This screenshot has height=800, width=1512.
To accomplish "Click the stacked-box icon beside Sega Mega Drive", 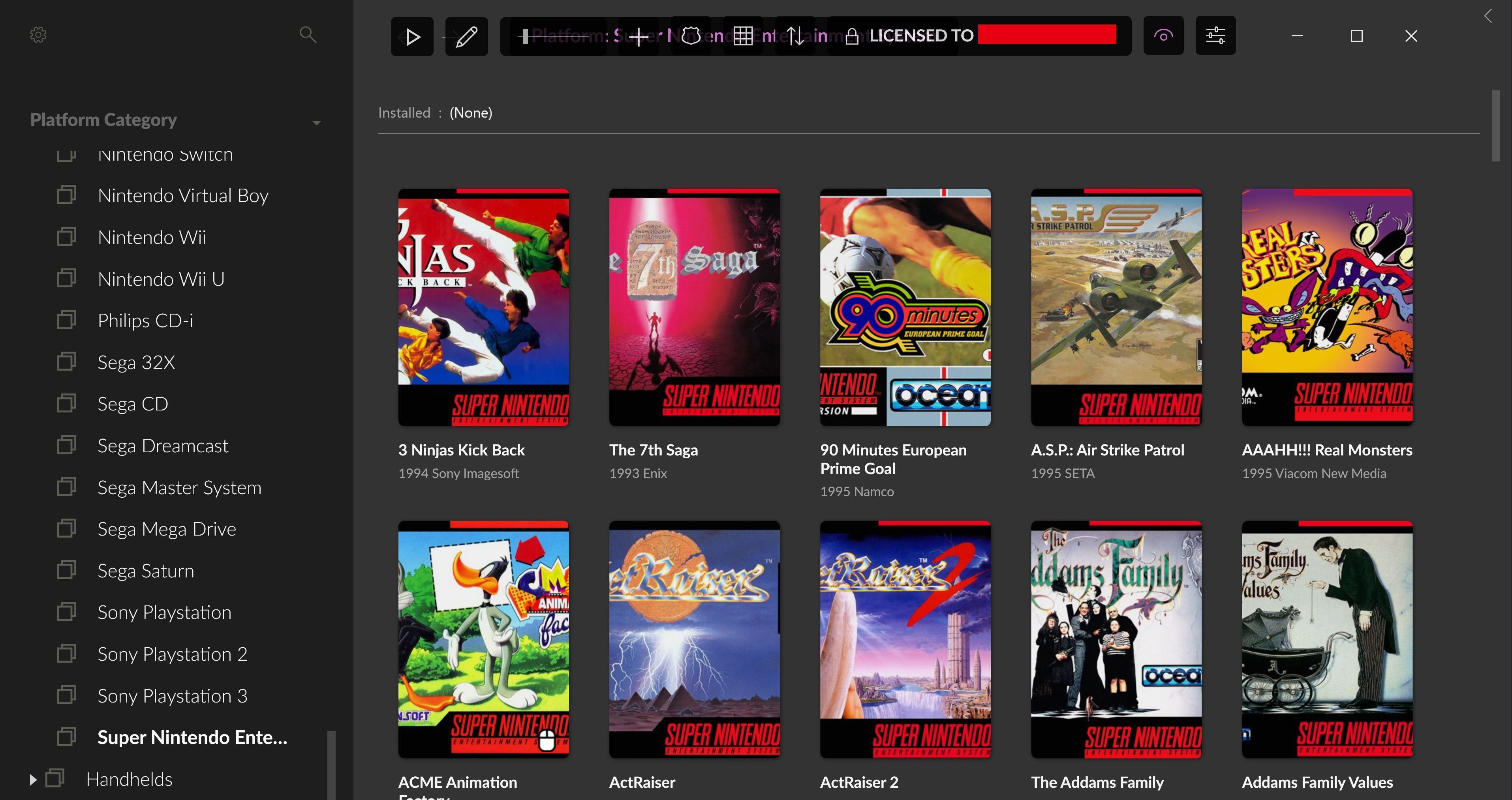I will coord(66,528).
